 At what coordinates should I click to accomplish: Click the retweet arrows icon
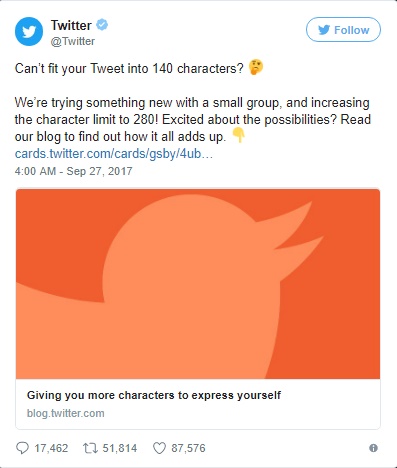[x=90, y=448]
